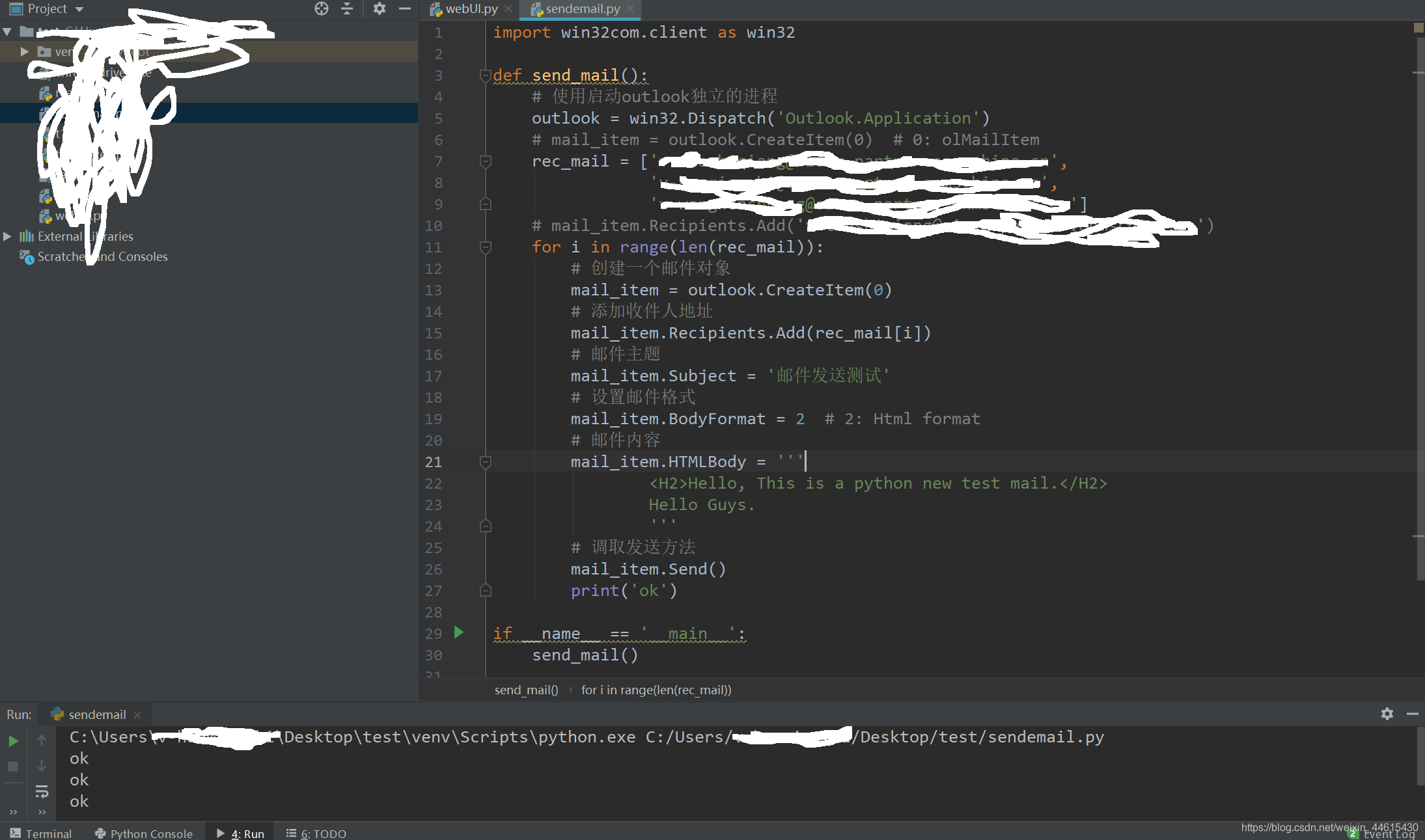The height and width of the screenshot is (840, 1425).
Task: Rerun sendemail with green play button
Action: pyautogui.click(x=13, y=740)
